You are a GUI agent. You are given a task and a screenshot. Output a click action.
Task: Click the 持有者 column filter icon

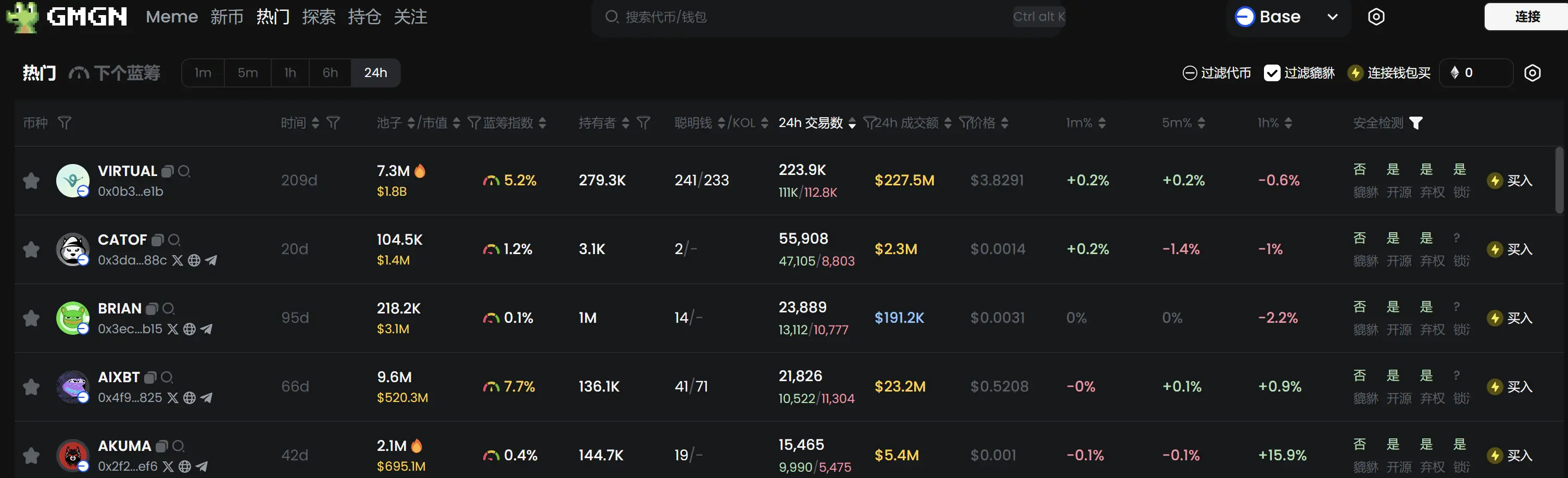coord(643,123)
